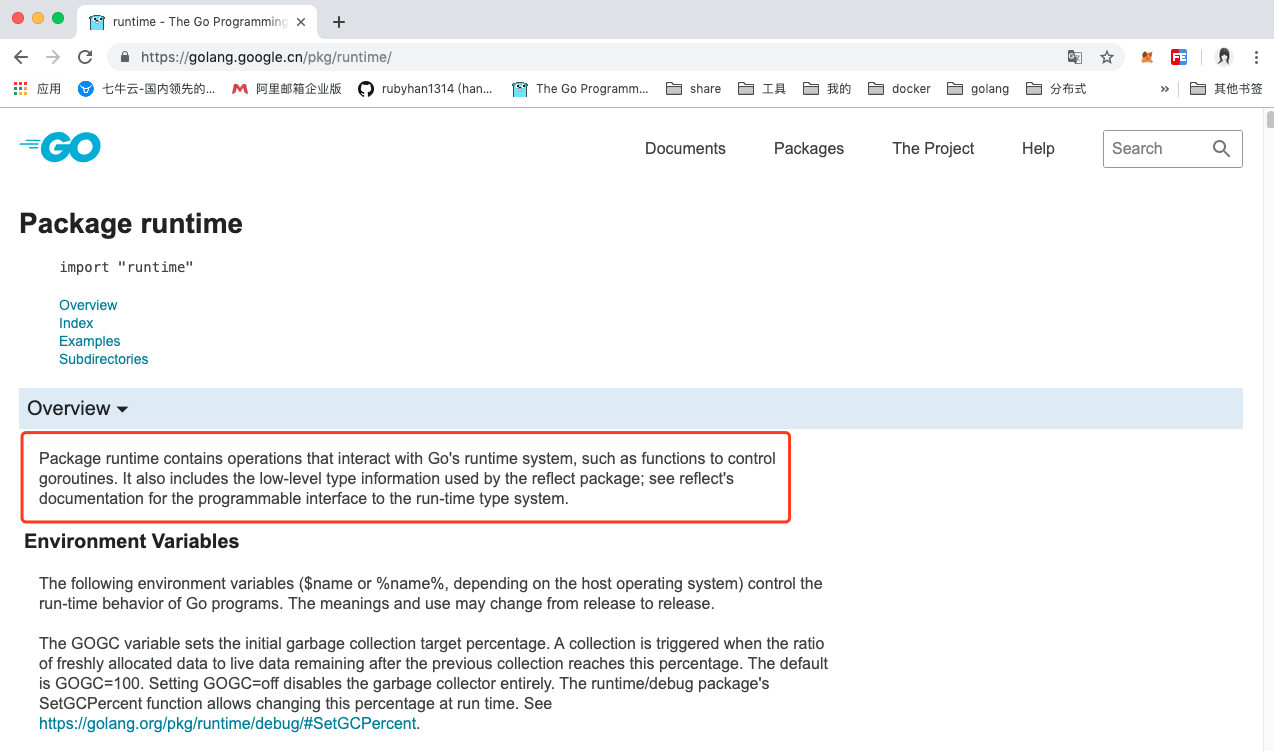Focus the Search input field
This screenshot has height=751, width=1274.
click(x=1155, y=149)
